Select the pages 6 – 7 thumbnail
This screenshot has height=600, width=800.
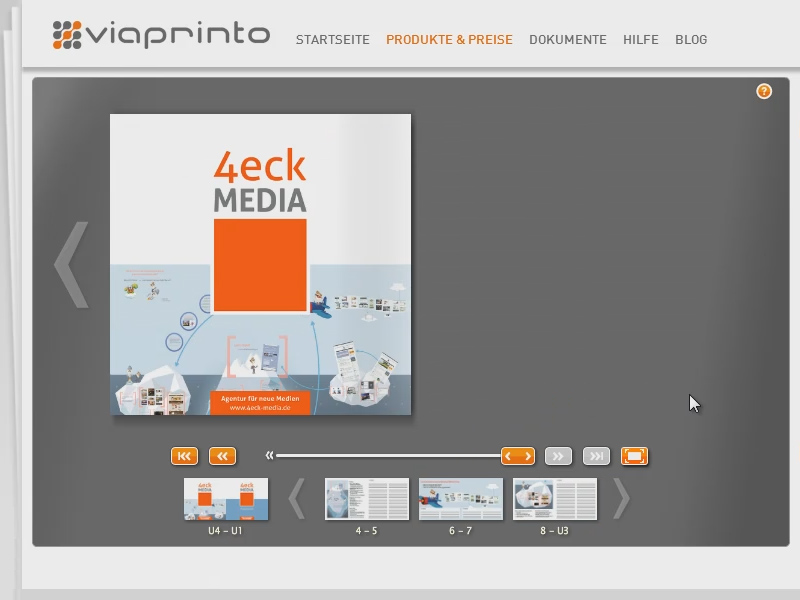point(461,499)
